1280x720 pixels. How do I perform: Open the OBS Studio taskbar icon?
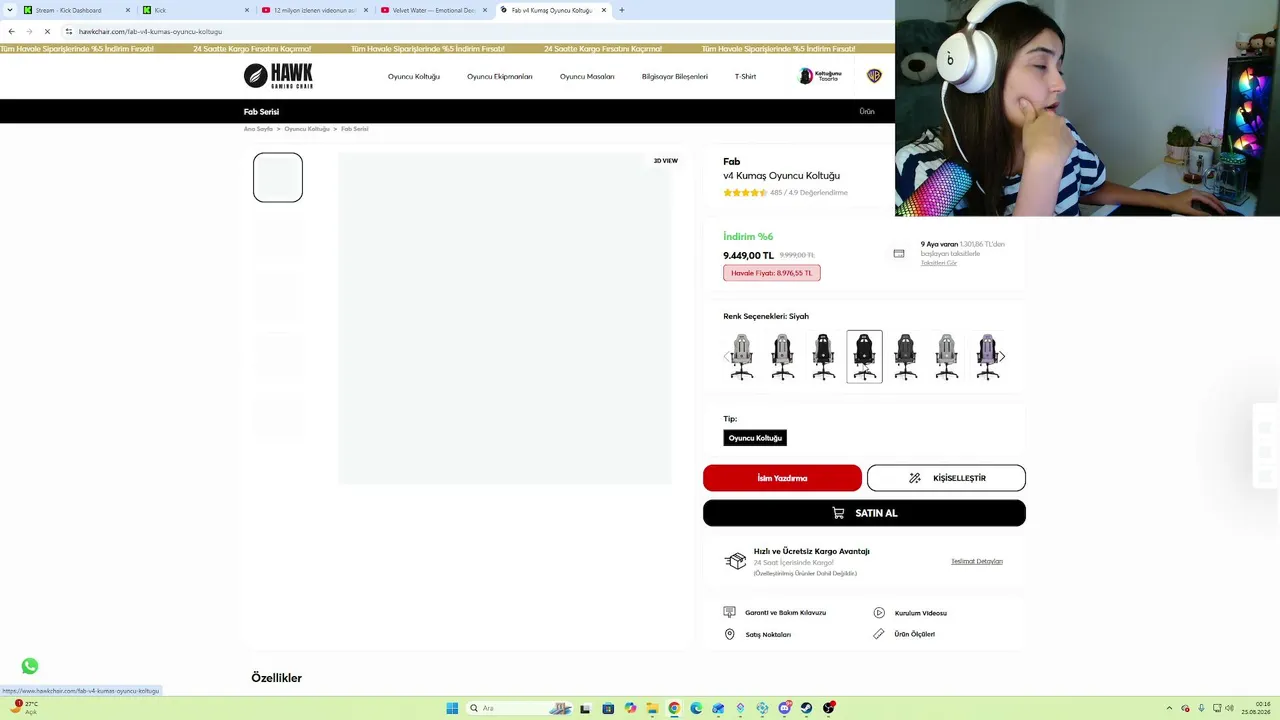coord(828,708)
